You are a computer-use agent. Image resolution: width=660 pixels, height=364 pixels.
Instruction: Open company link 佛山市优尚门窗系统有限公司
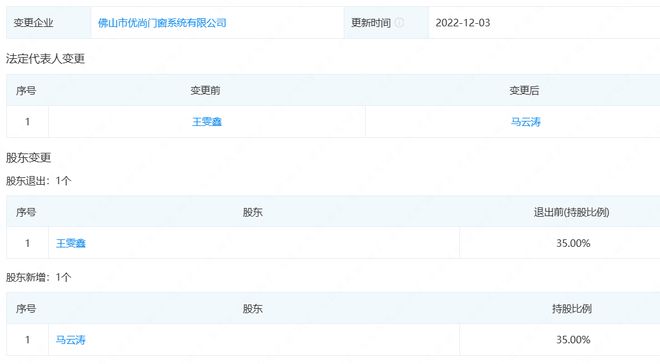pyautogui.click(x=162, y=23)
